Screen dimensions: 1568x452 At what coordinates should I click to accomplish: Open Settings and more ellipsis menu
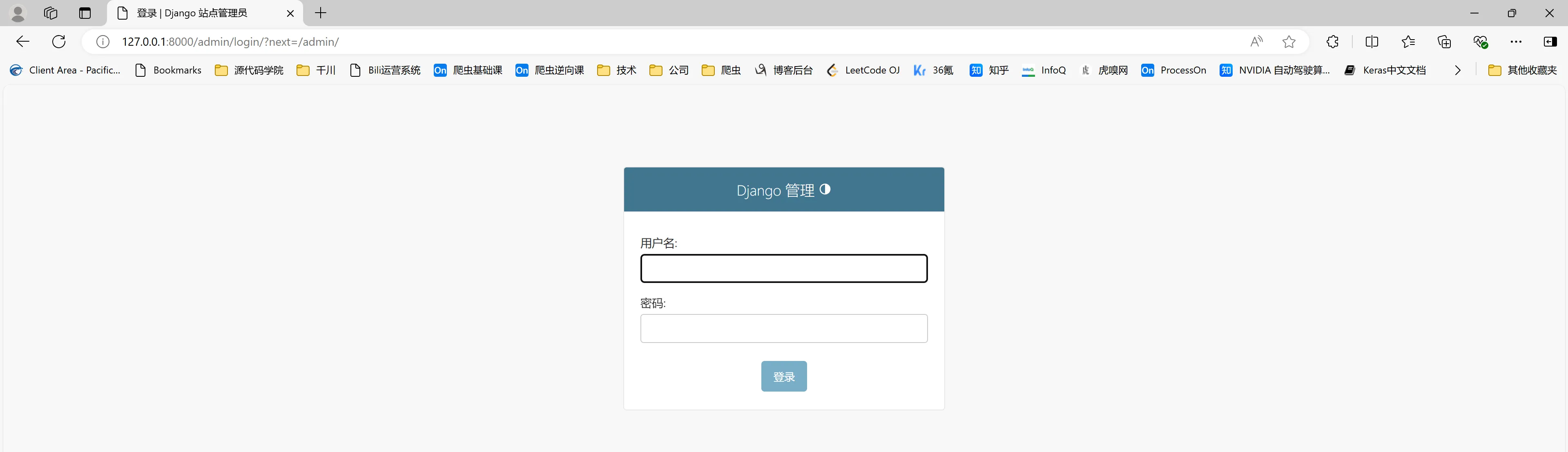[1516, 41]
